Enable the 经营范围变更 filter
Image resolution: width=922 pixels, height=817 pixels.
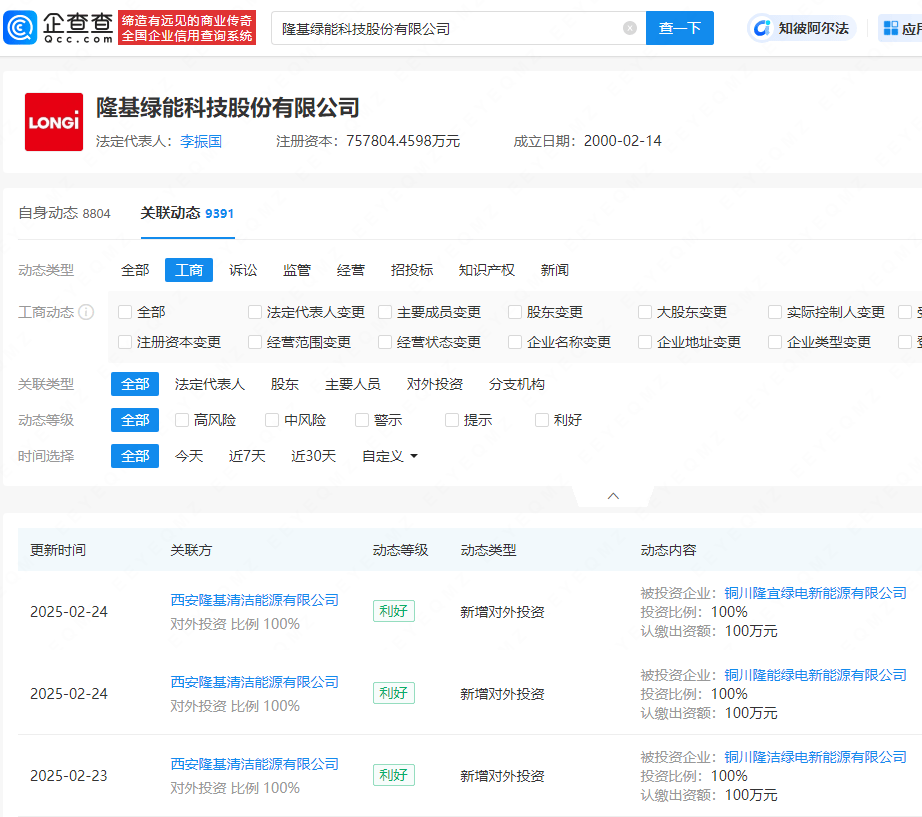(x=255, y=342)
